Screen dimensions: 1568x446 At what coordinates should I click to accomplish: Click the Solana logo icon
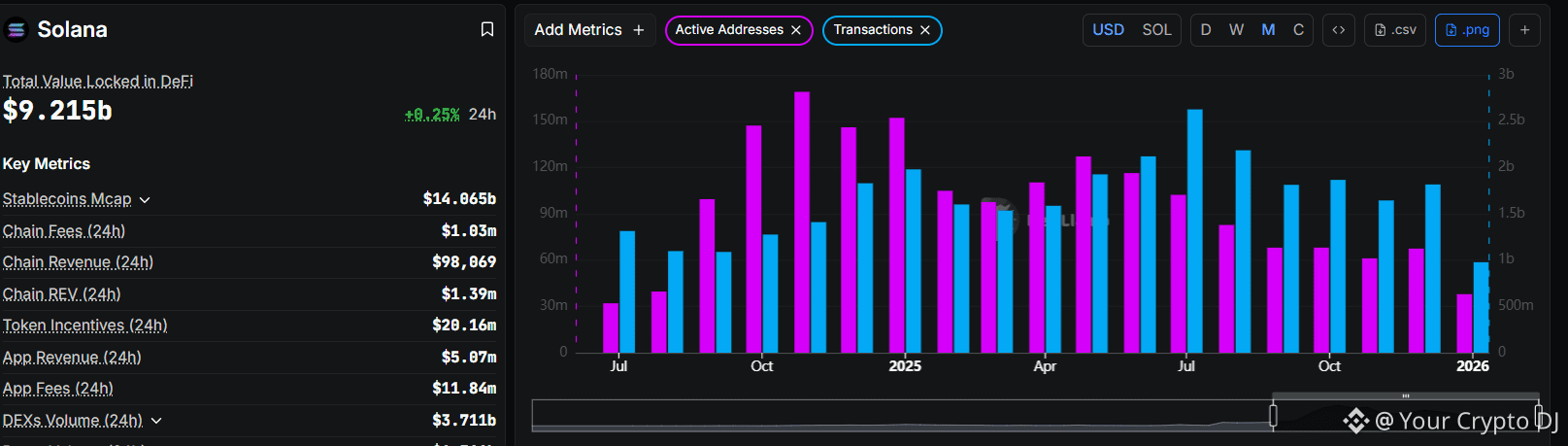pyautogui.click(x=16, y=30)
